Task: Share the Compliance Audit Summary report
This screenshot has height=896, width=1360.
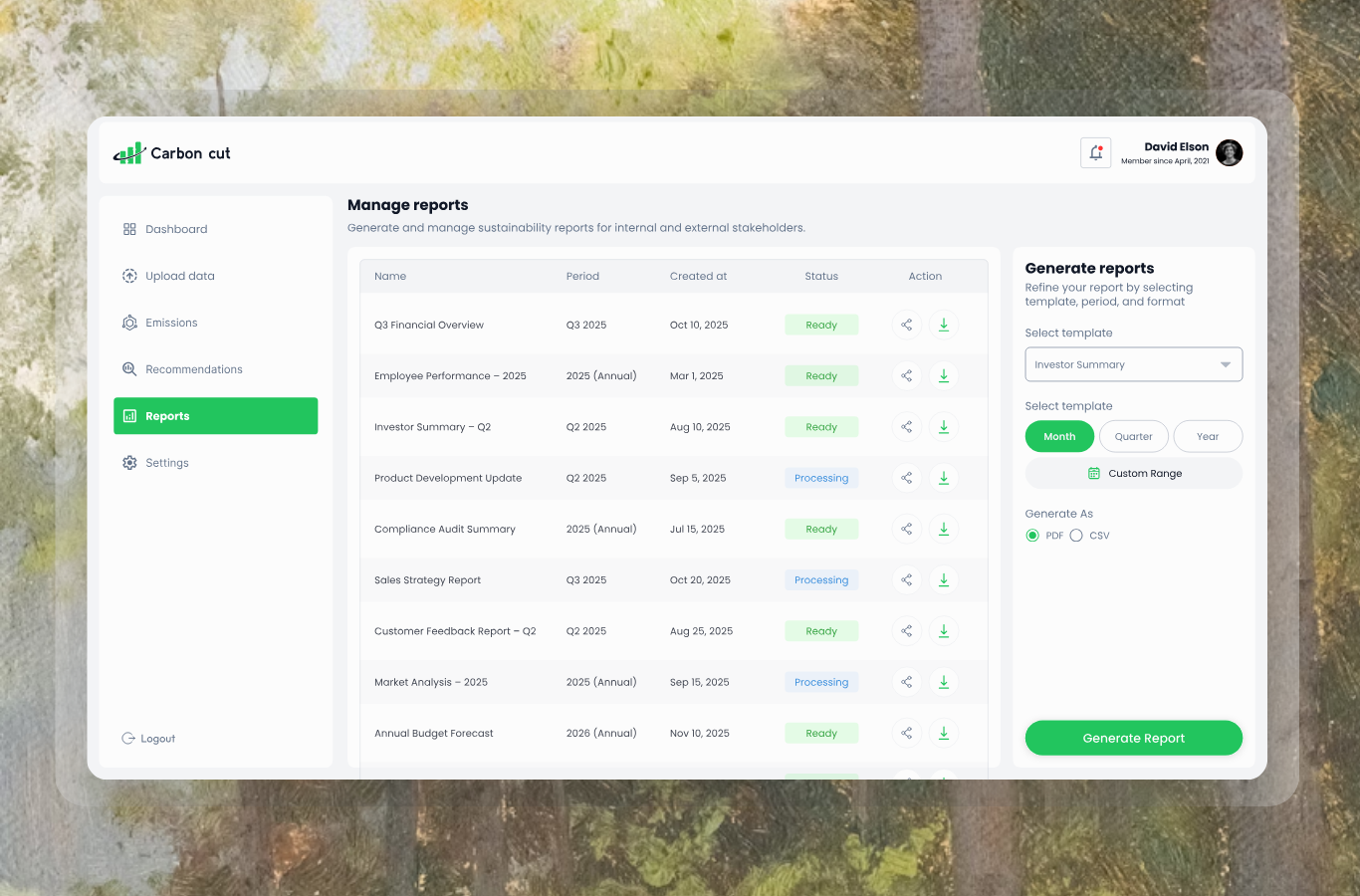Action: (x=906, y=529)
